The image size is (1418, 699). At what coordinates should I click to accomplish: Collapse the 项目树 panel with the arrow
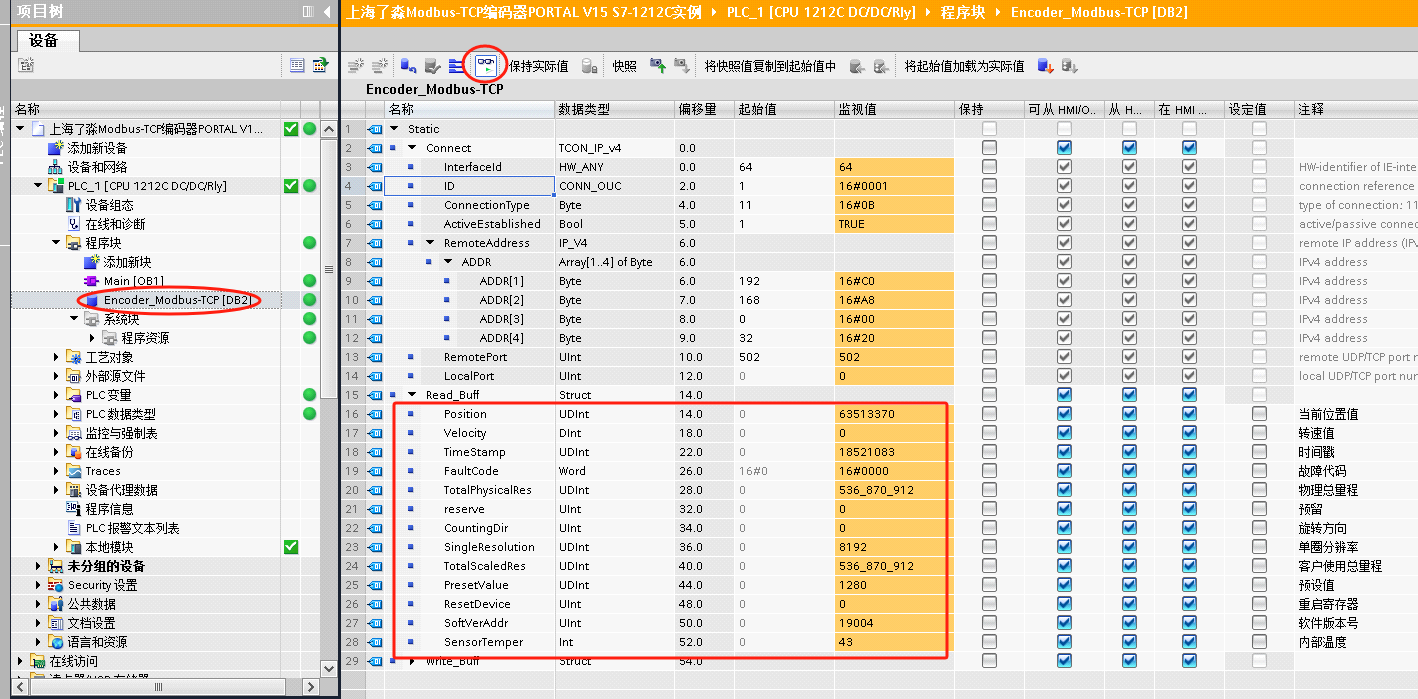327,12
